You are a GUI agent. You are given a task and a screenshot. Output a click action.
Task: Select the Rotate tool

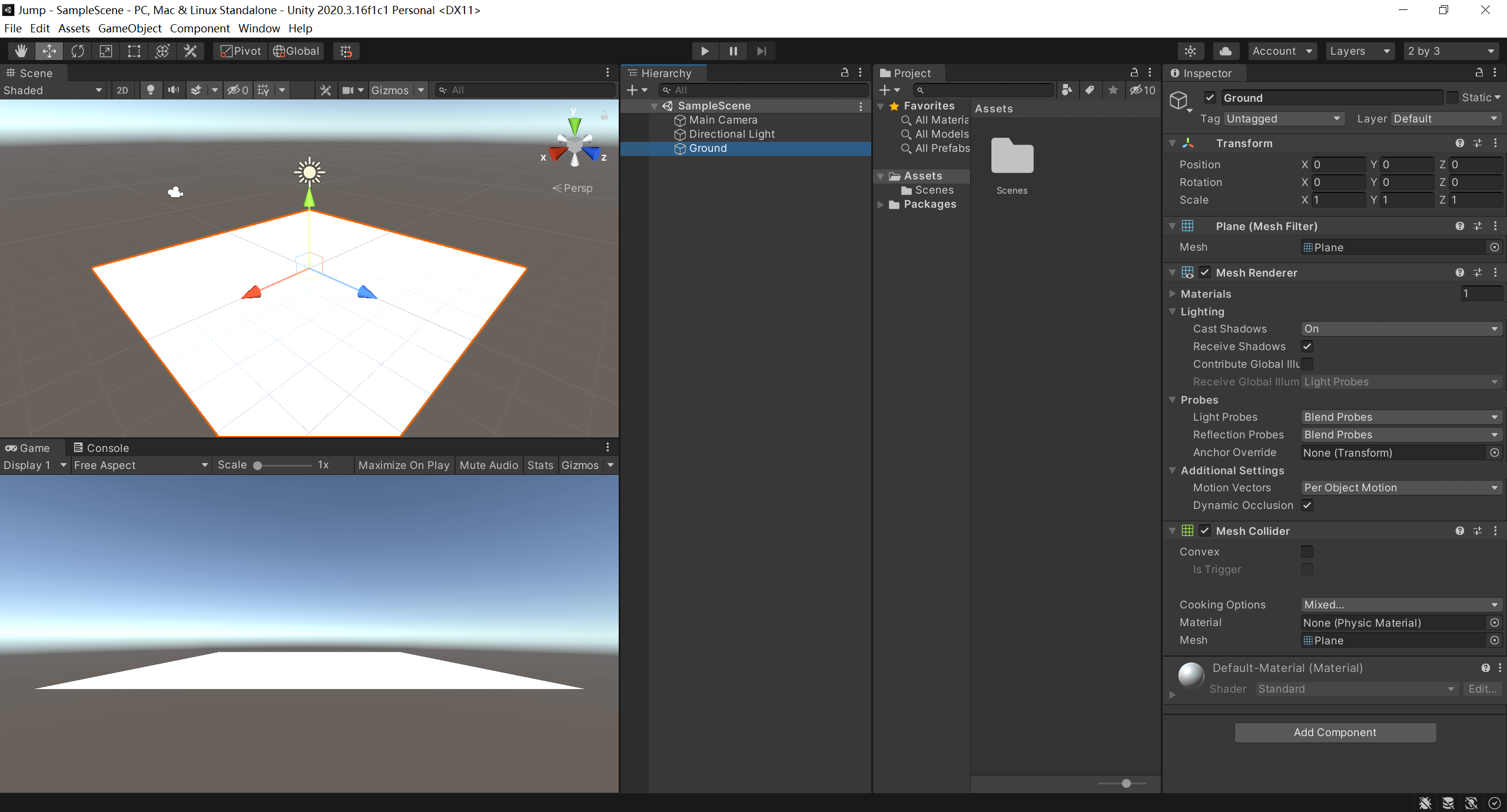78,51
